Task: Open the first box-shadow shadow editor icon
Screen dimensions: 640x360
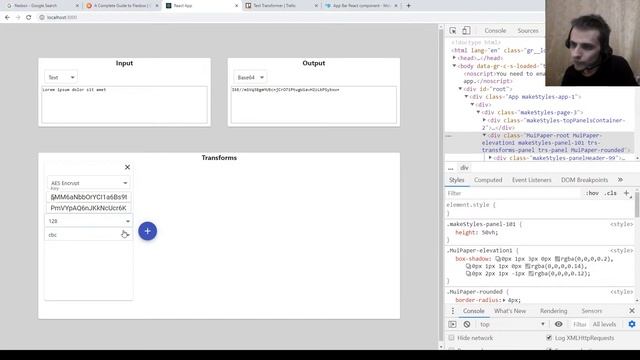Action: 498,259
